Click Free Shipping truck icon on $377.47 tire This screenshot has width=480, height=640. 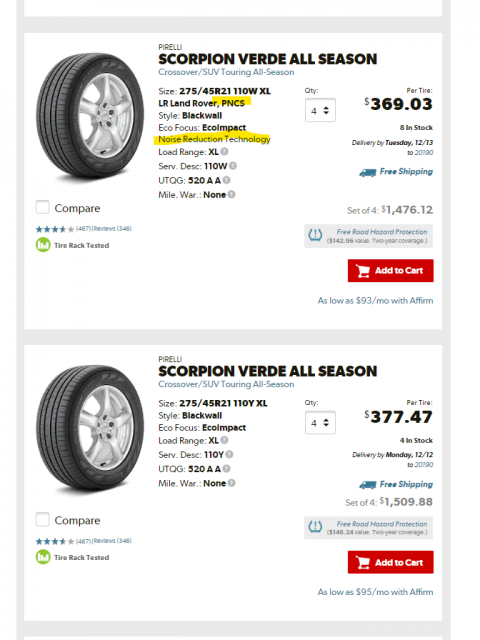click(368, 485)
